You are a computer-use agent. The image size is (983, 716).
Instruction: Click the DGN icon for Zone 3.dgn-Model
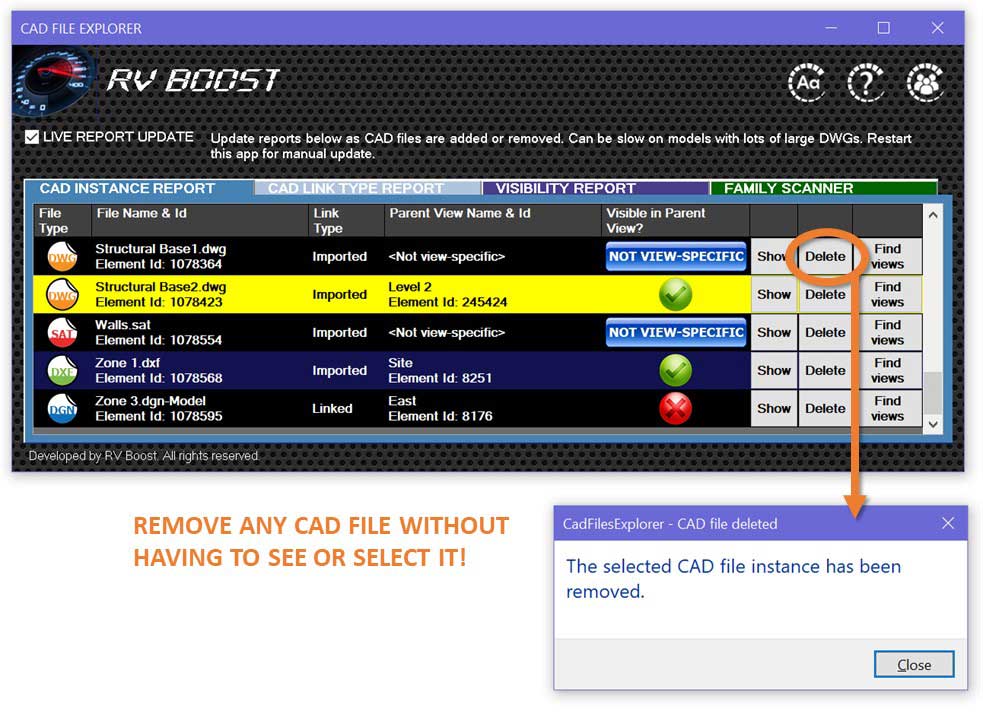(x=62, y=409)
